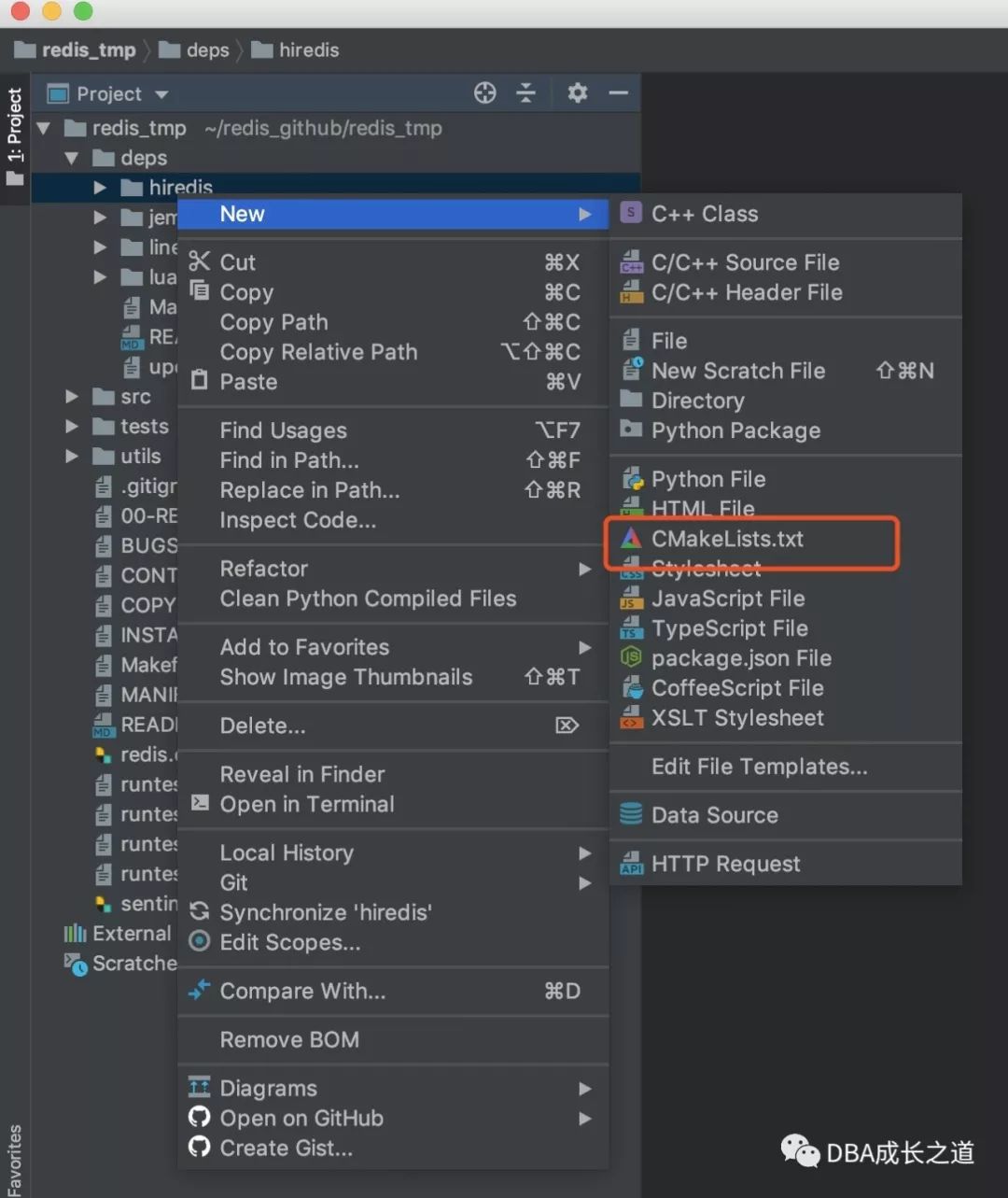Screen dimensions: 1008x1198
Task: Click the Data Source database icon
Action: pyautogui.click(x=632, y=815)
